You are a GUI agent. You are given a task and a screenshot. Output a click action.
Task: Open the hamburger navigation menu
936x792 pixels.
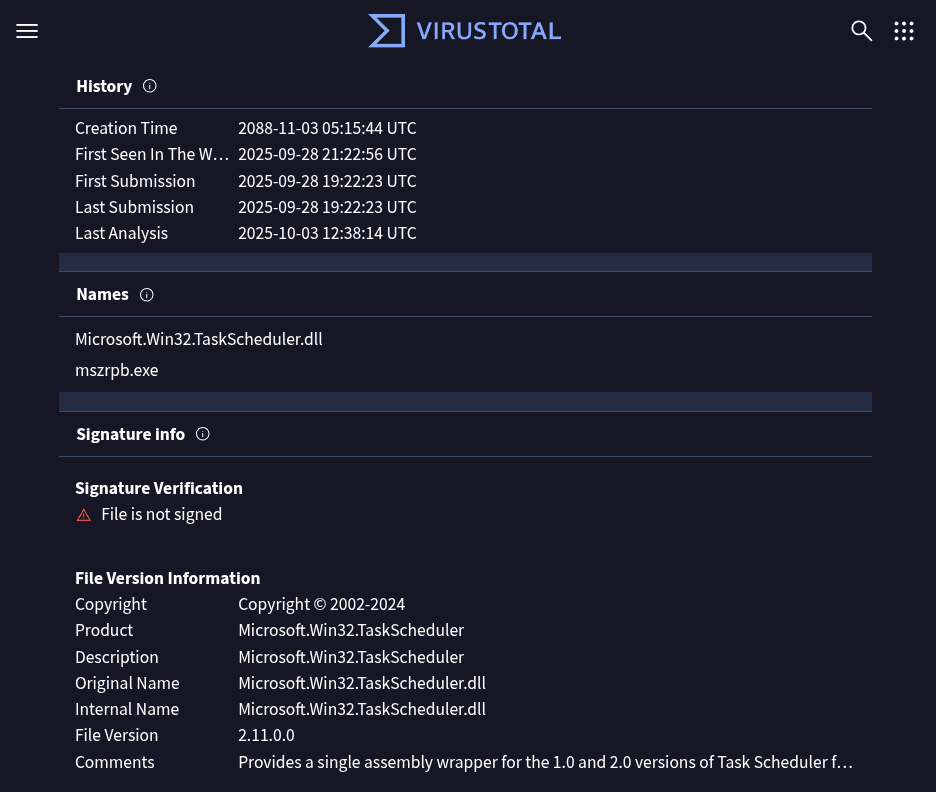click(x=27, y=31)
